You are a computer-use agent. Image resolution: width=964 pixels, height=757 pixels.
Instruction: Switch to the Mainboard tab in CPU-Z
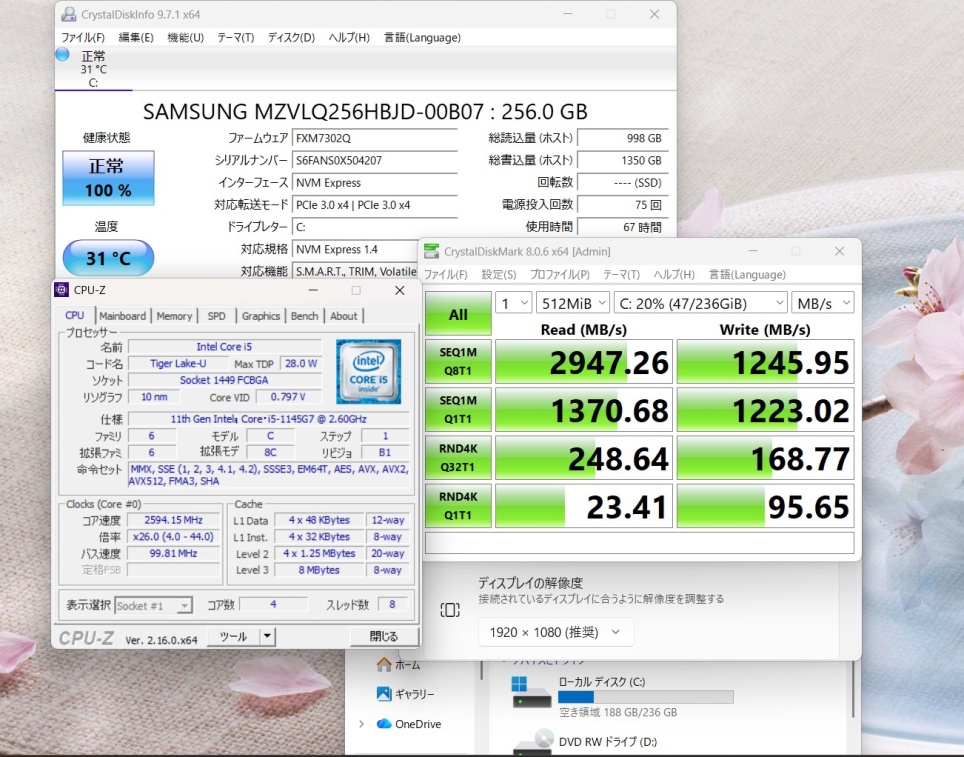pyautogui.click(x=122, y=315)
